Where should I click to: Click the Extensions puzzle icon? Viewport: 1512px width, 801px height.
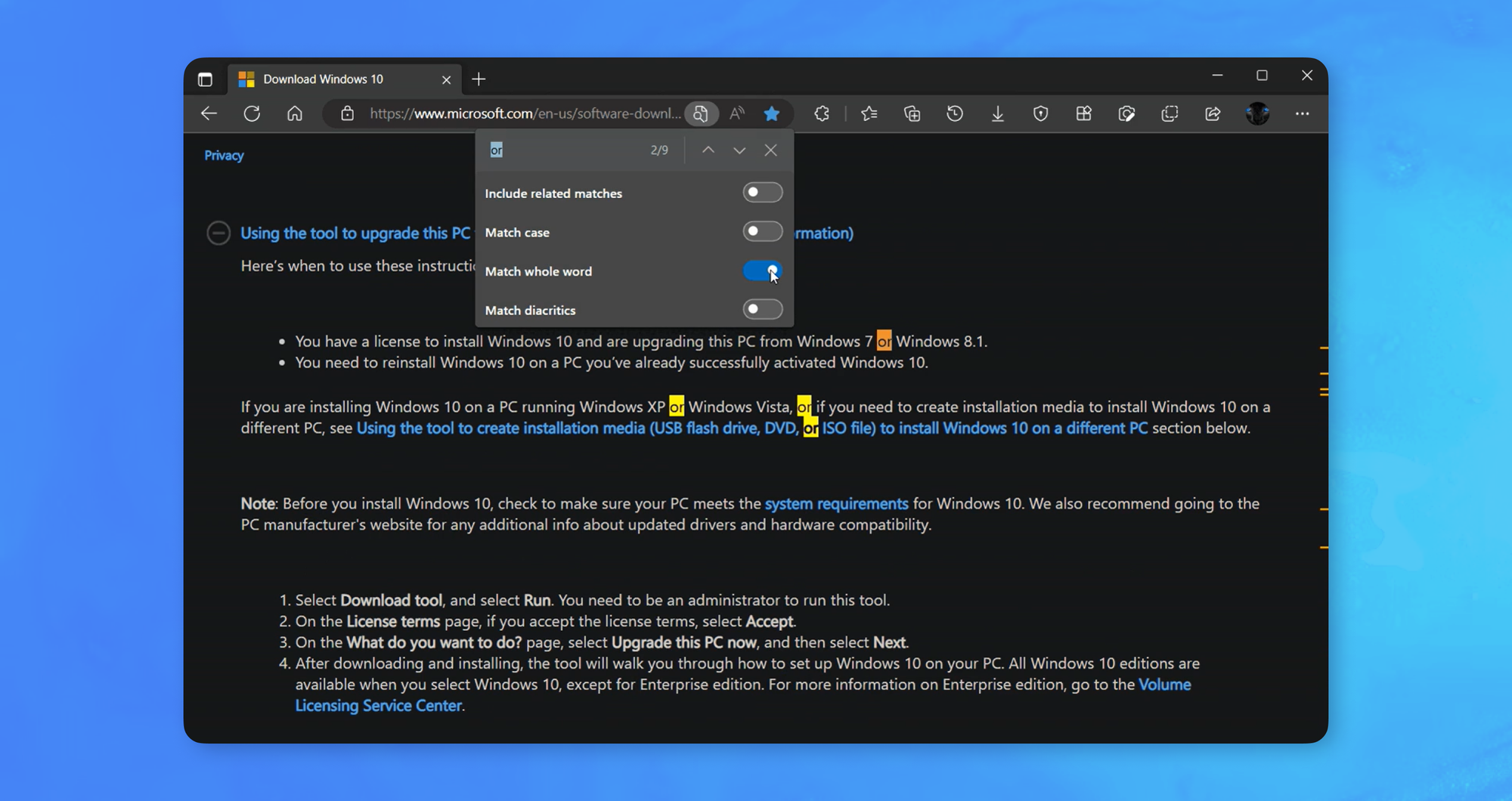[822, 114]
